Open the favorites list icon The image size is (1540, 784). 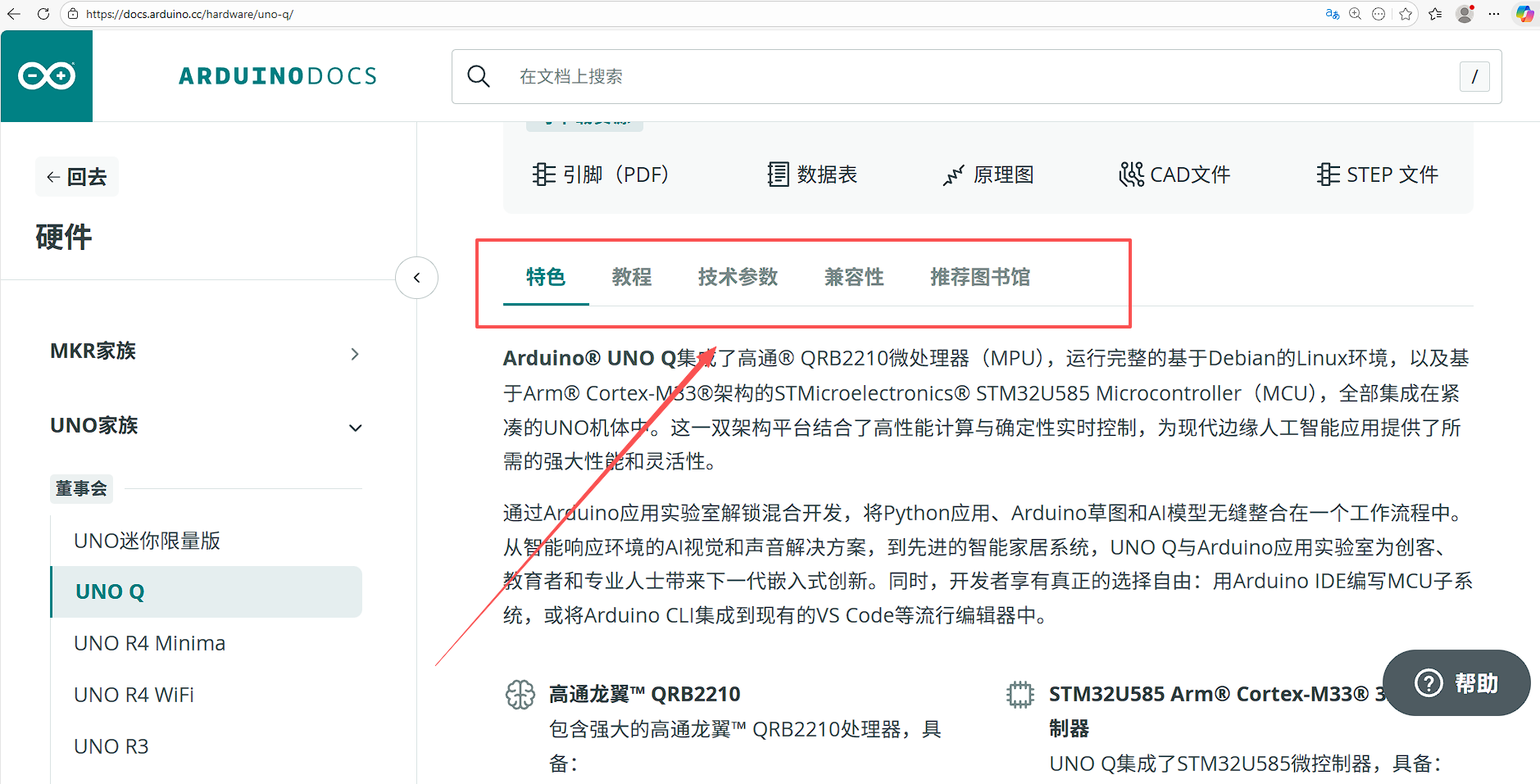click(x=1435, y=14)
